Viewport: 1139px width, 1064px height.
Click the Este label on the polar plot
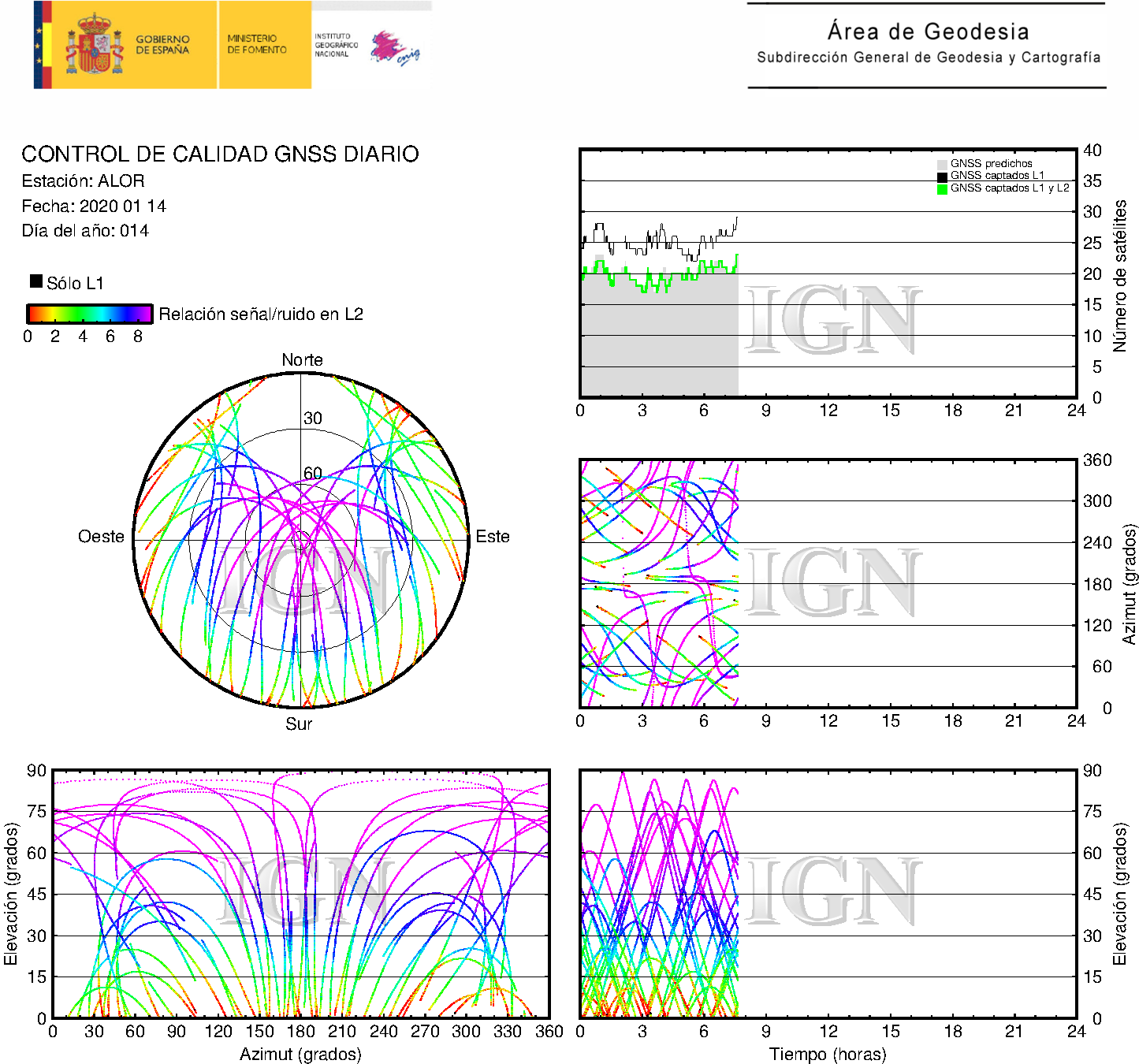pyautogui.click(x=493, y=537)
